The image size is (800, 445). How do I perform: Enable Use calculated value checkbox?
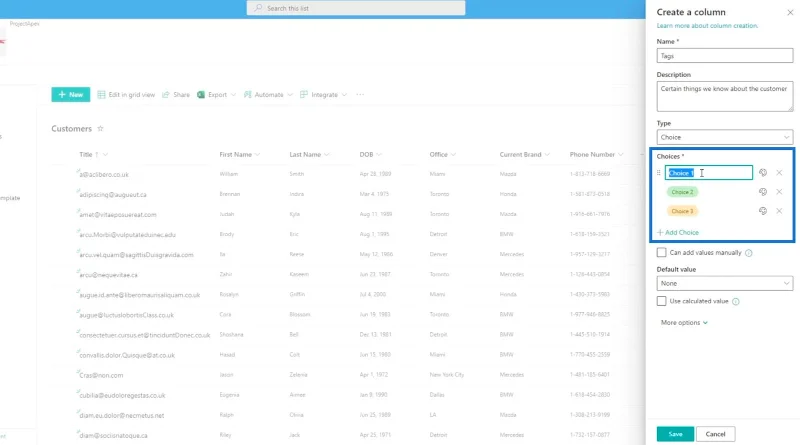tap(661, 301)
